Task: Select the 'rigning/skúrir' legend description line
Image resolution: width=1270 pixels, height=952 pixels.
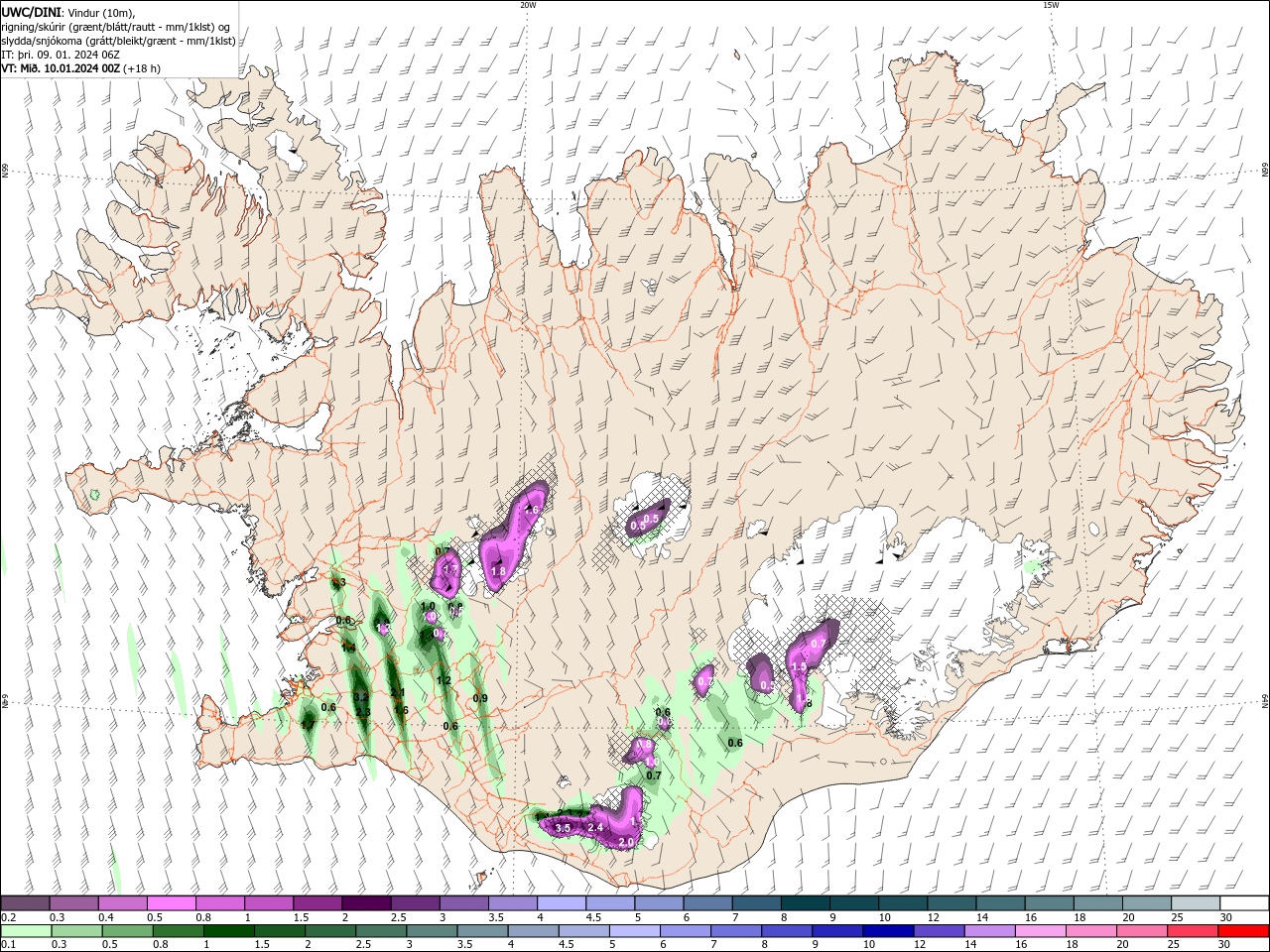Action: (116, 27)
